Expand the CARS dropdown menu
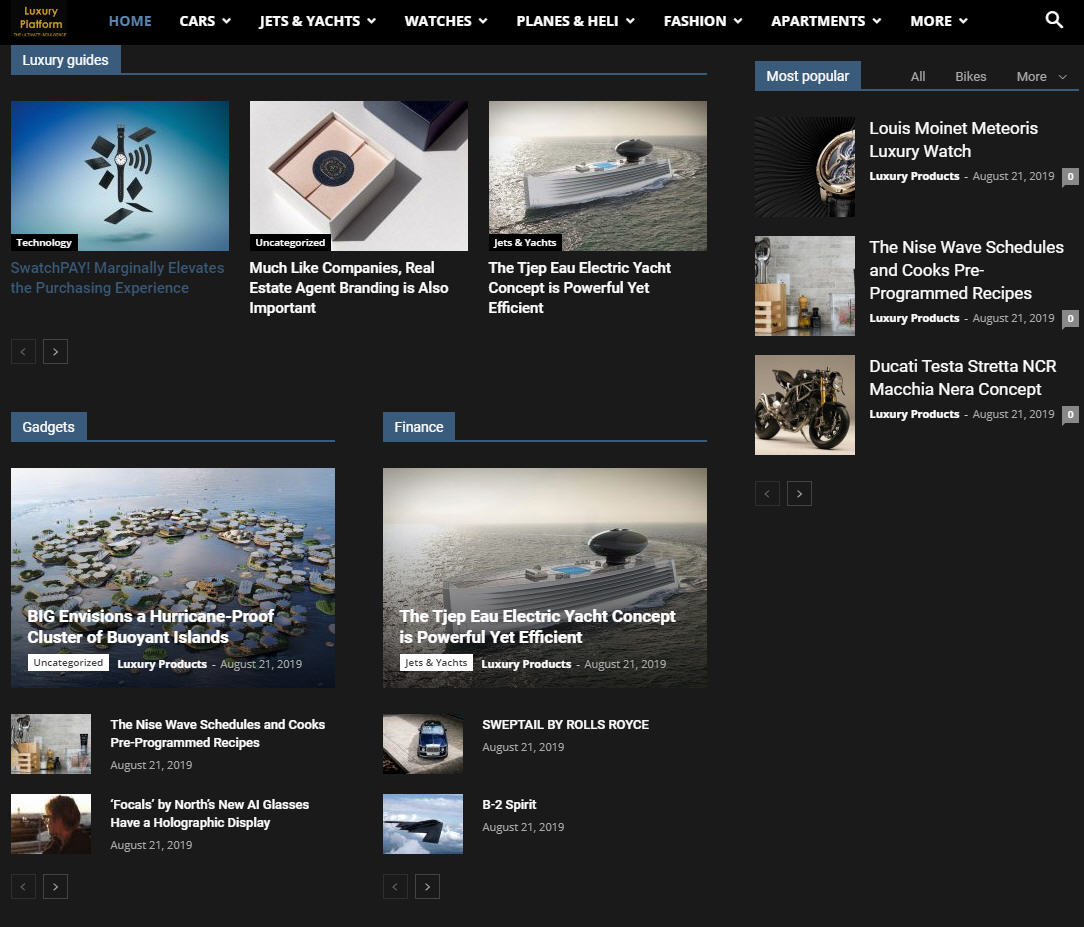The width and height of the screenshot is (1084, 927). [x=205, y=21]
